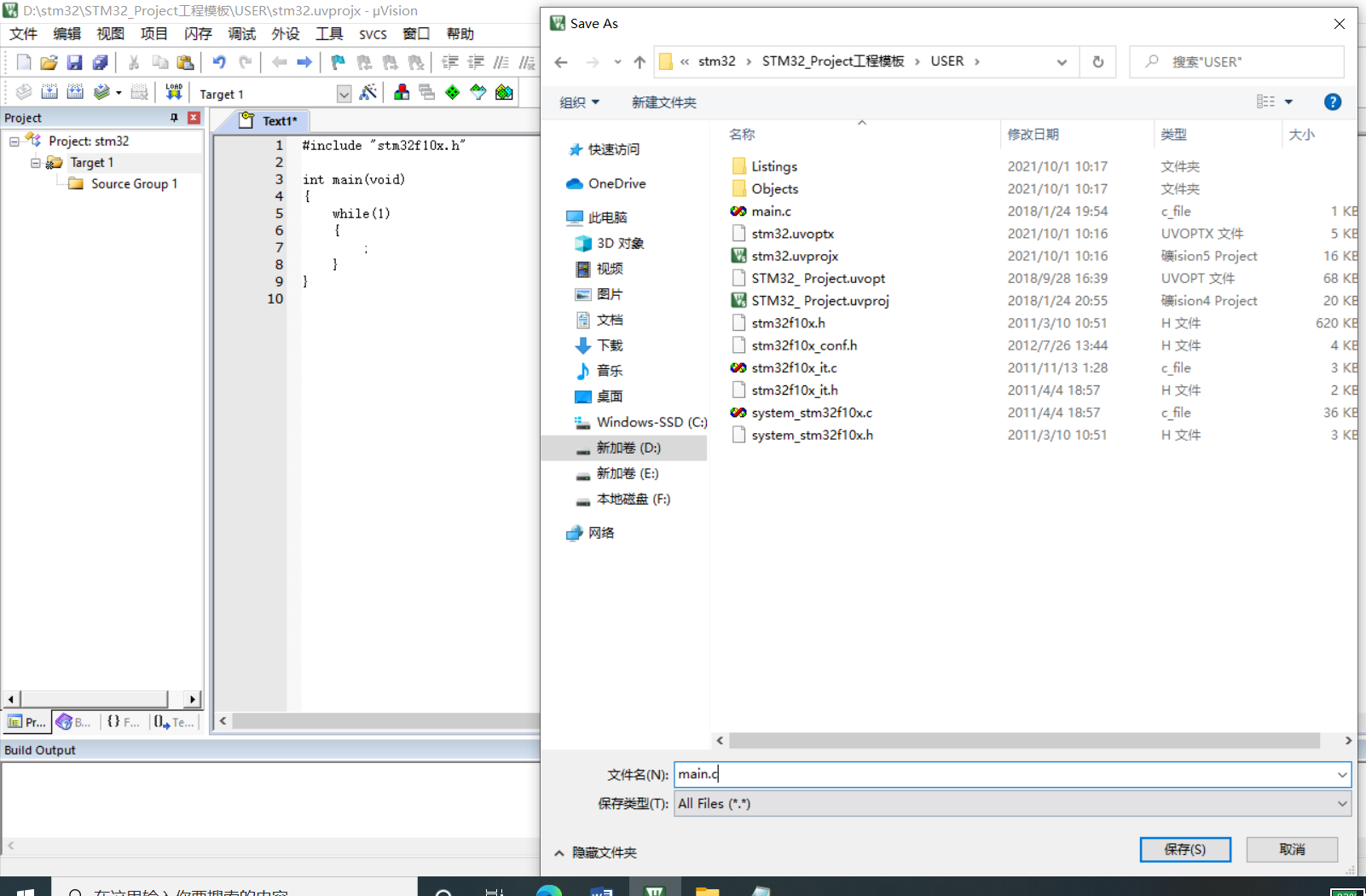Open the Pack Installer icon in µVision
The height and width of the screenshot is (896, 1366).
[x=504, y=92]
